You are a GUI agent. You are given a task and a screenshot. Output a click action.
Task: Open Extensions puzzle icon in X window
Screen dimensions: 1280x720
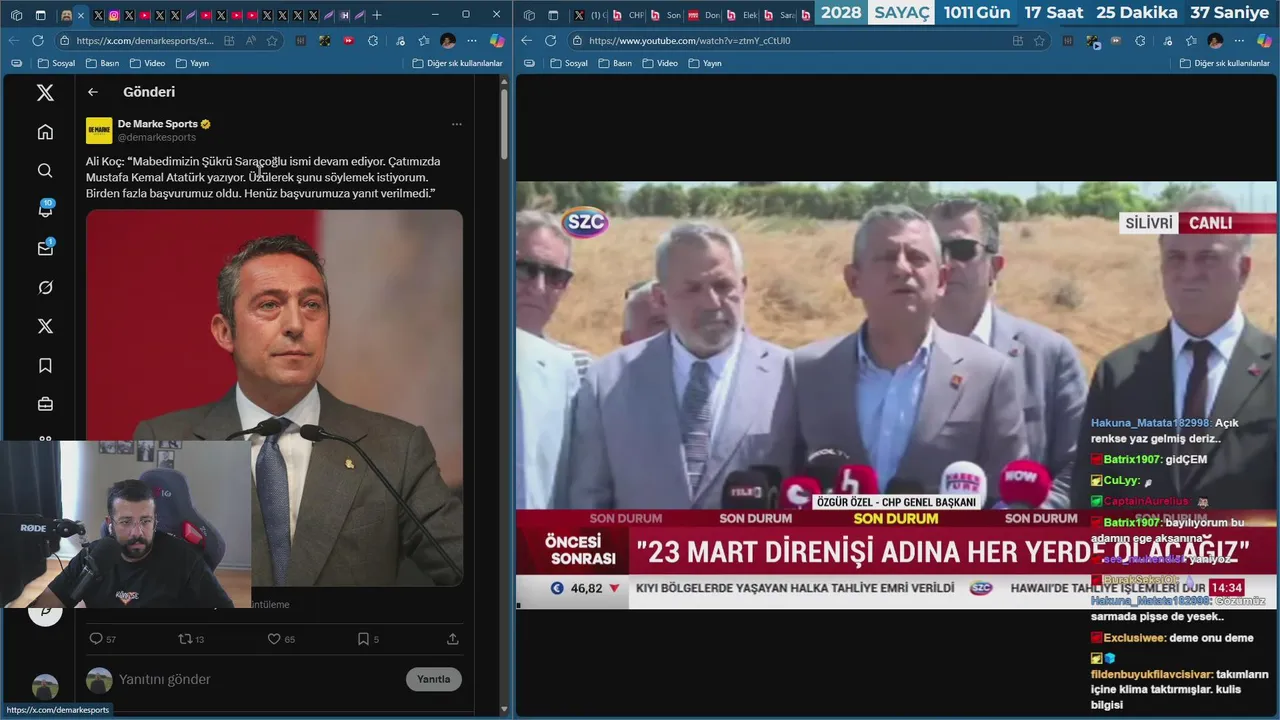click(x=373, y=41)
